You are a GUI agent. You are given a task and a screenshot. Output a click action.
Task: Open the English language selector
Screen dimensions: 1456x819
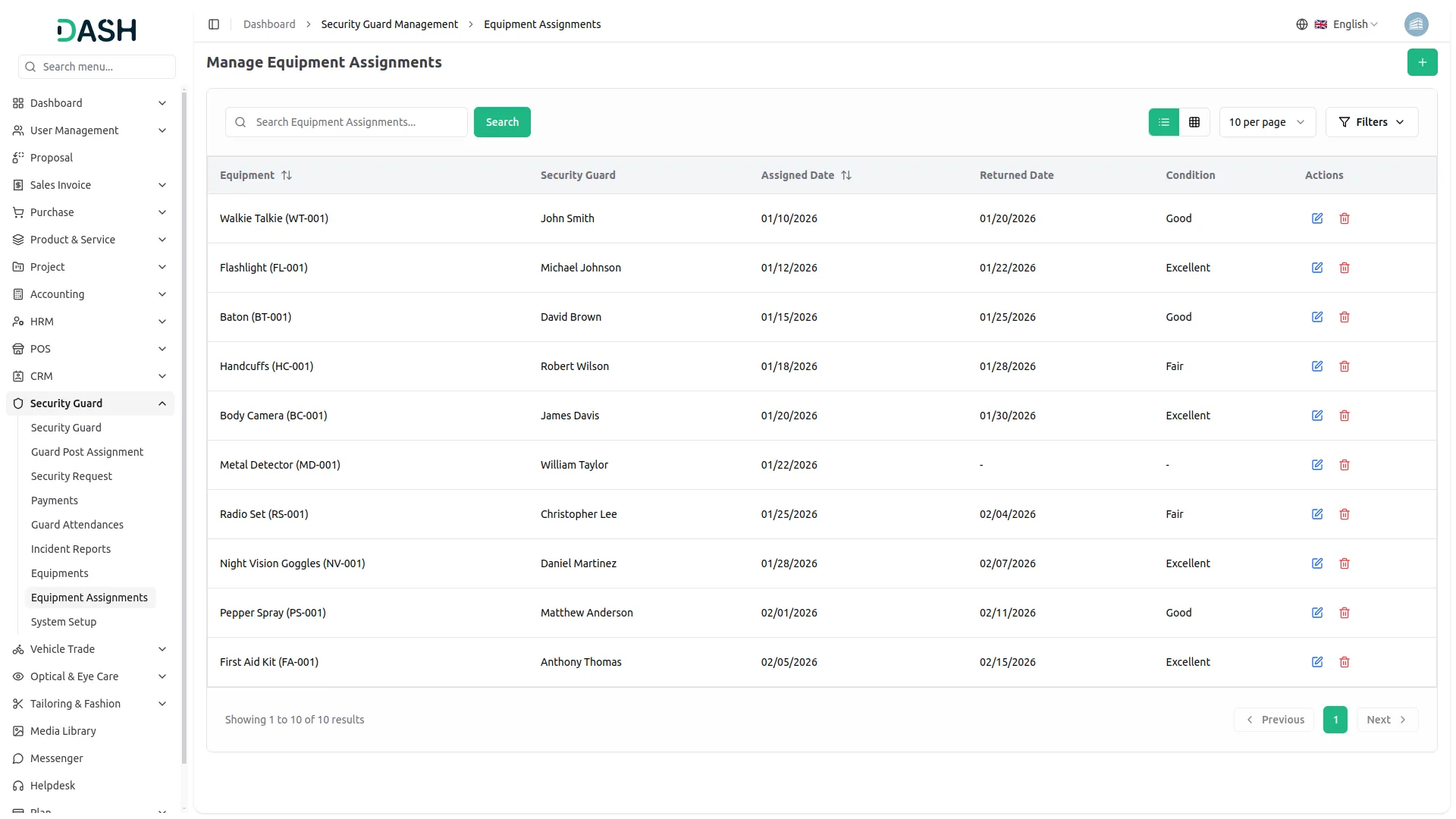point(1348,24)
